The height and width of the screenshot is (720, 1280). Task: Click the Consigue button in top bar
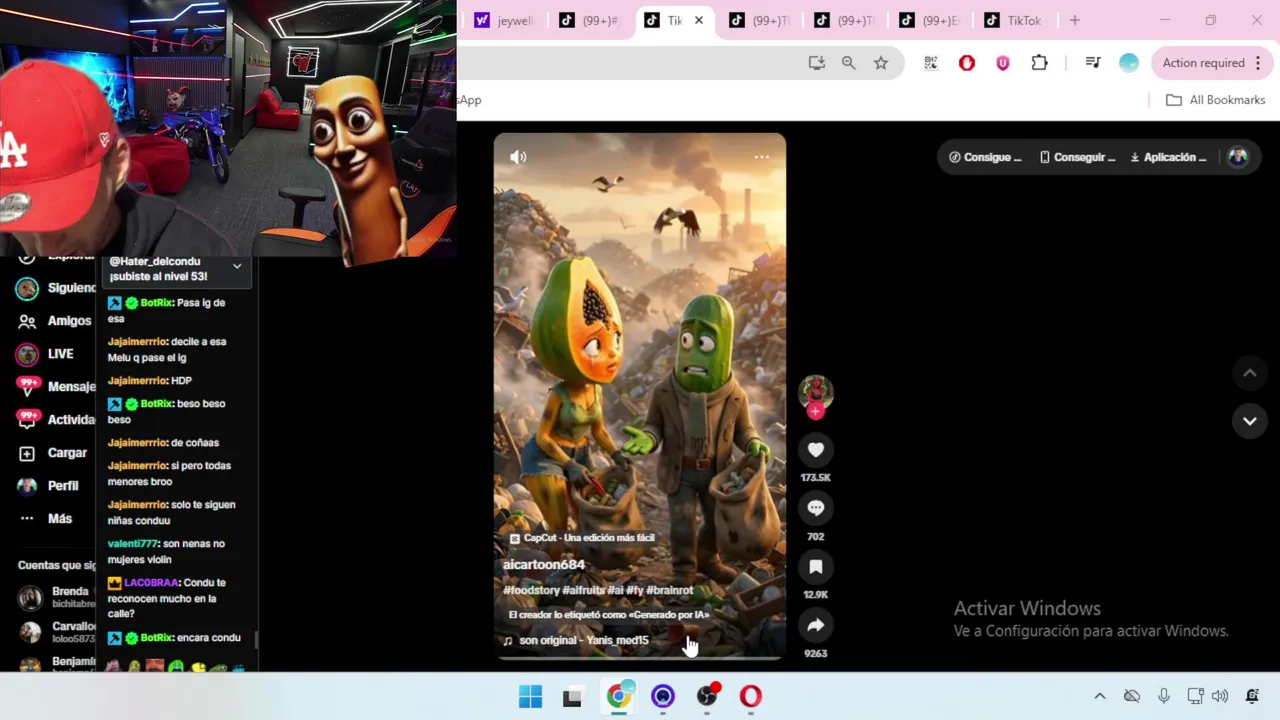(986, 157)
